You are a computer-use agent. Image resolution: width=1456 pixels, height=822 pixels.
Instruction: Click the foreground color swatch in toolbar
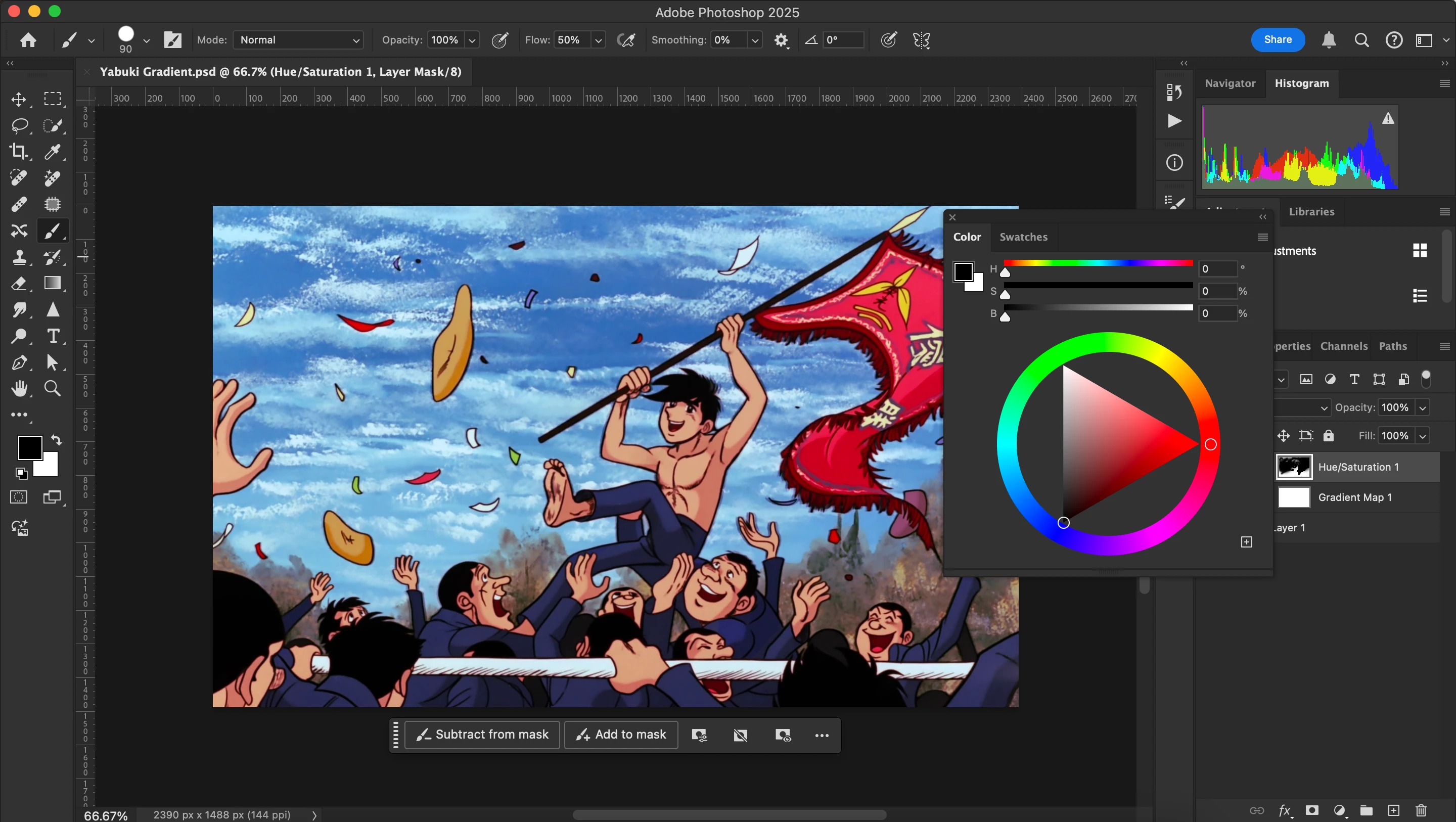point(29,447)
